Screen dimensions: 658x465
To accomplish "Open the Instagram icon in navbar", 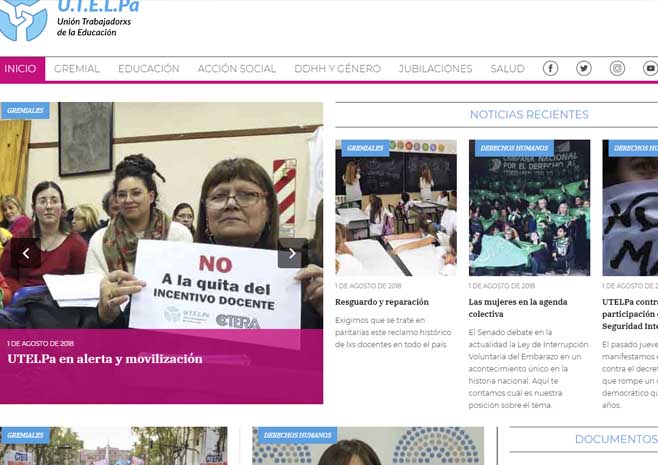I will pos(617,68).
